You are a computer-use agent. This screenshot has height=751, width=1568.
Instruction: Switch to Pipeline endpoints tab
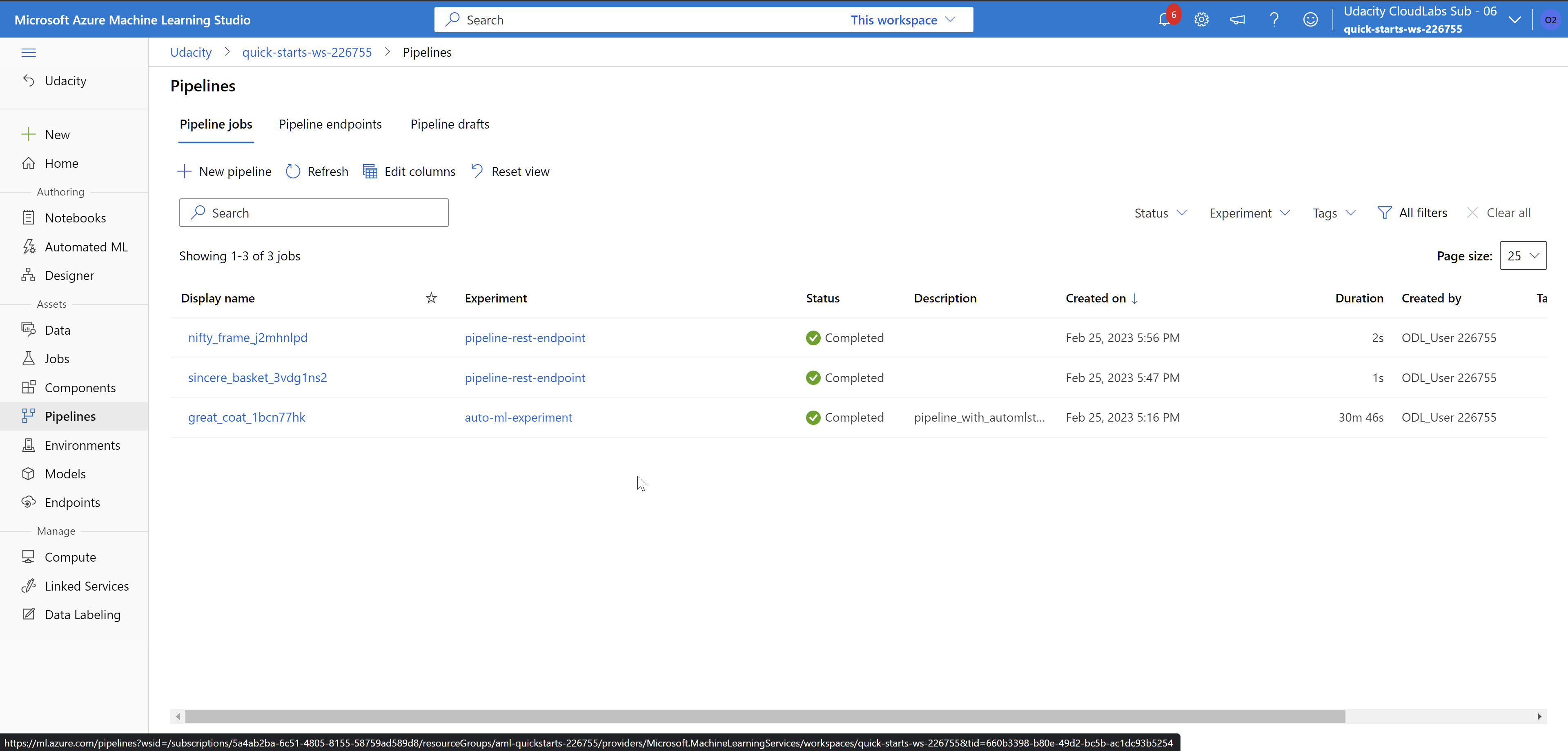click(x=330, y=124)
